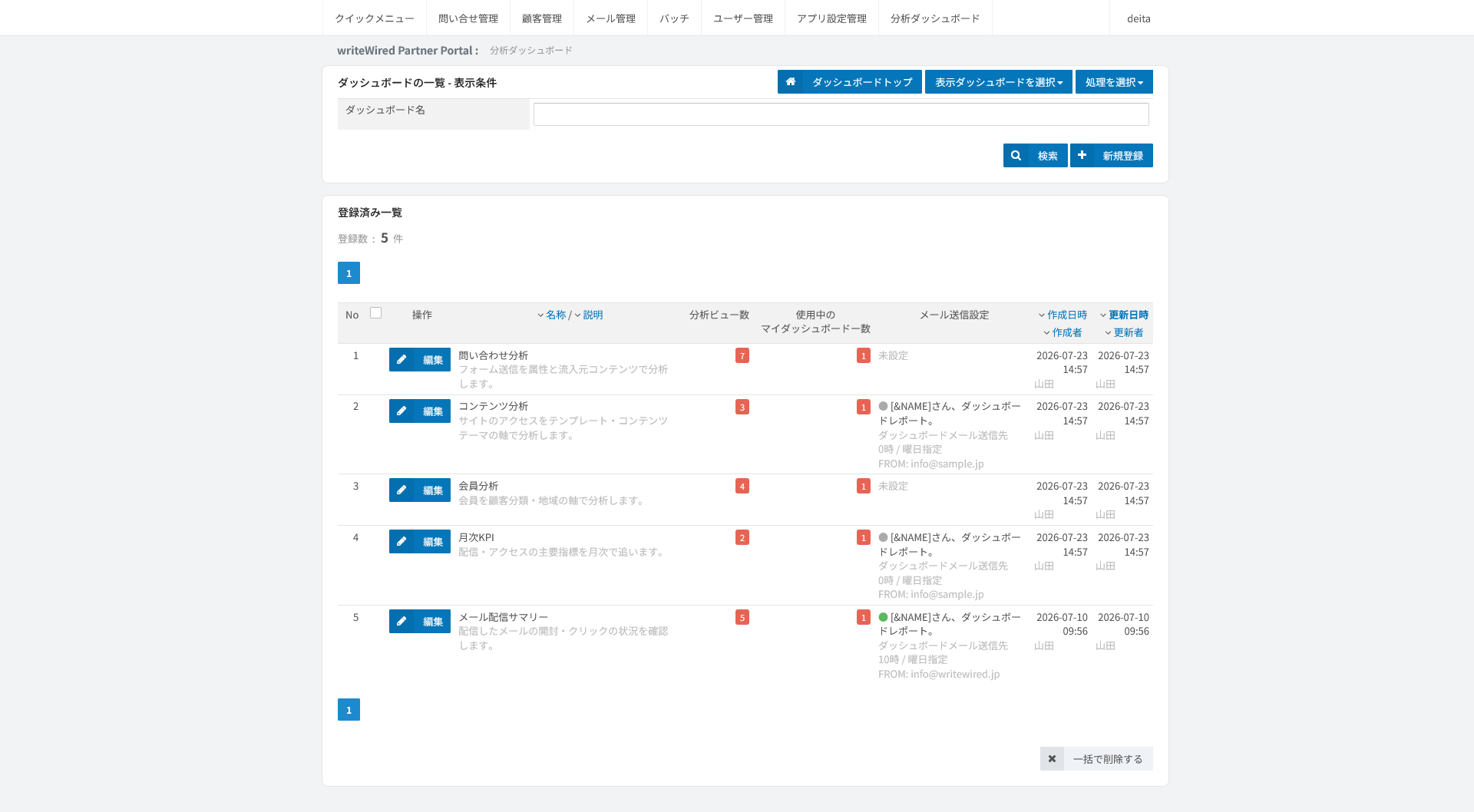Click pencil icon for コンテンツ分析 row

(x=401, y=411)
